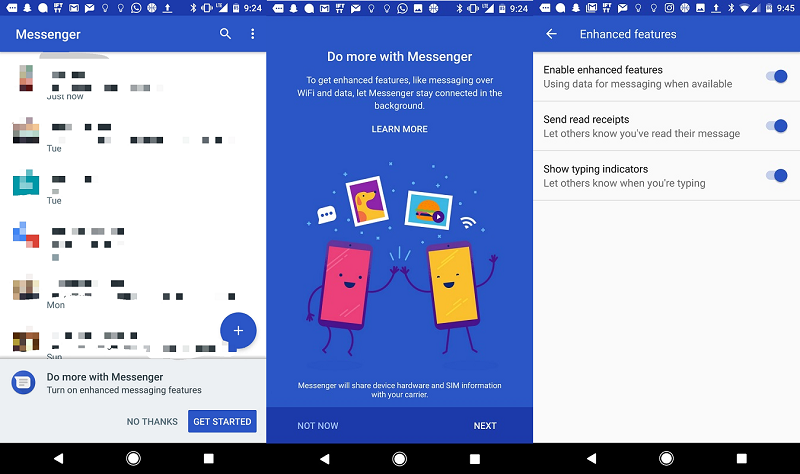Click 'Turn on enhanced messaging features' text

pos(124,390)
